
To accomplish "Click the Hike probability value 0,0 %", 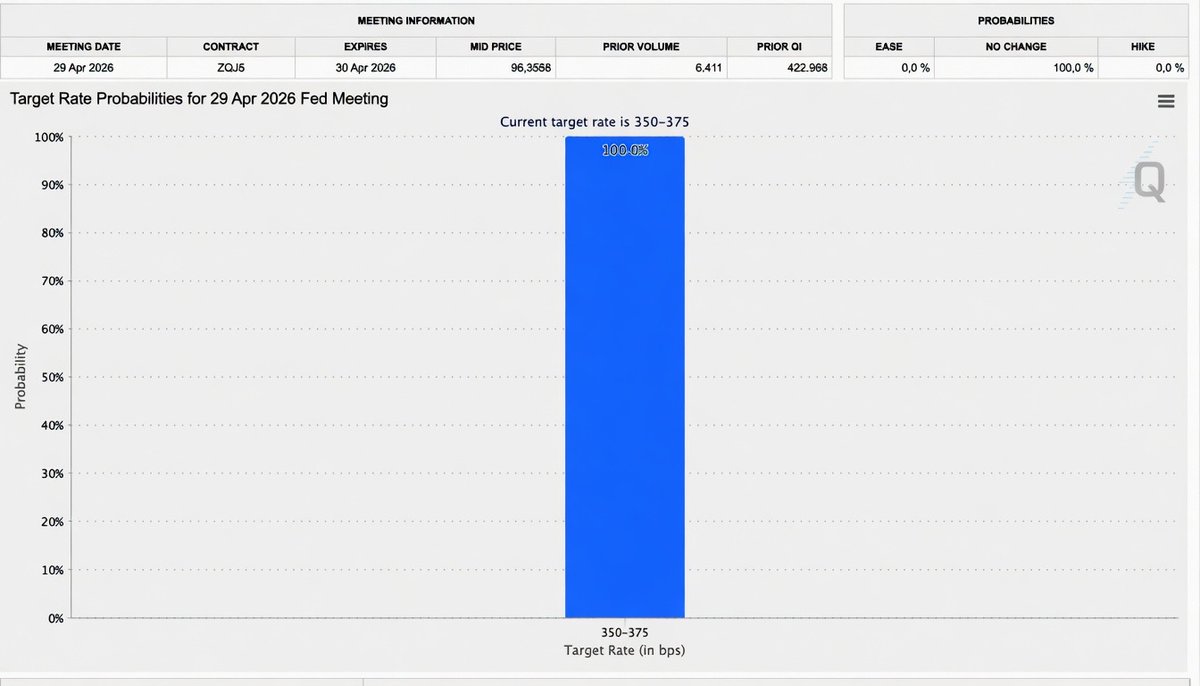I will pyautogui.click(x=1170, y=67).
